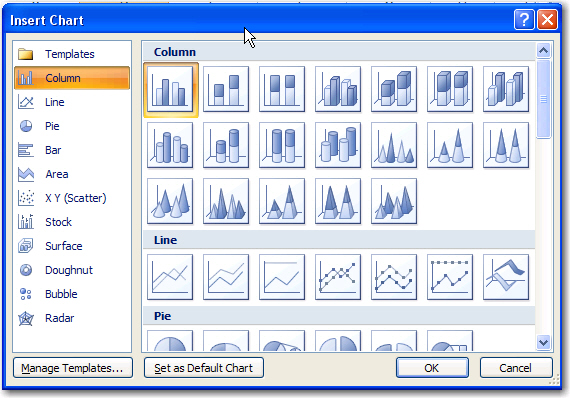
Task: Pick the Line with Markers chart
Action: (x=338, y=277)
